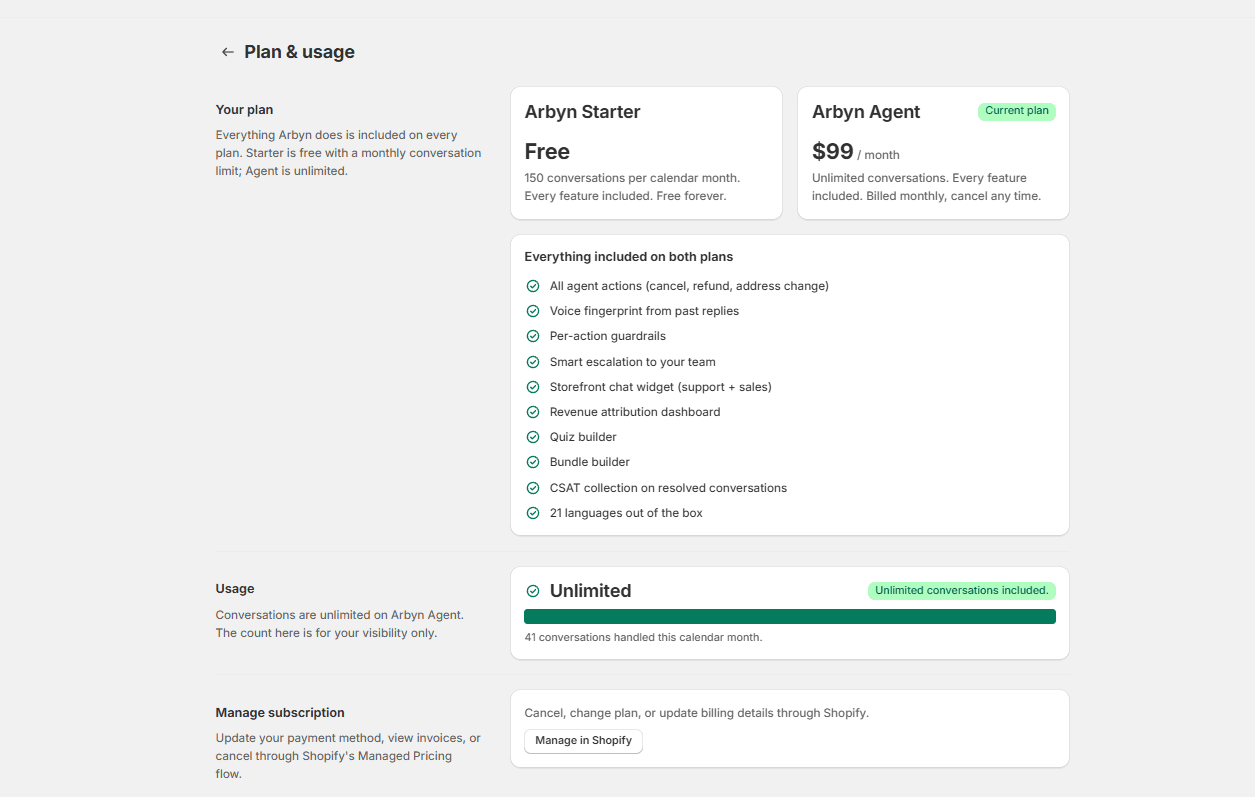Viewport: 1255px width, 797px height.
Task: Click 150 conversations per calendar month description
Action: 632,187
